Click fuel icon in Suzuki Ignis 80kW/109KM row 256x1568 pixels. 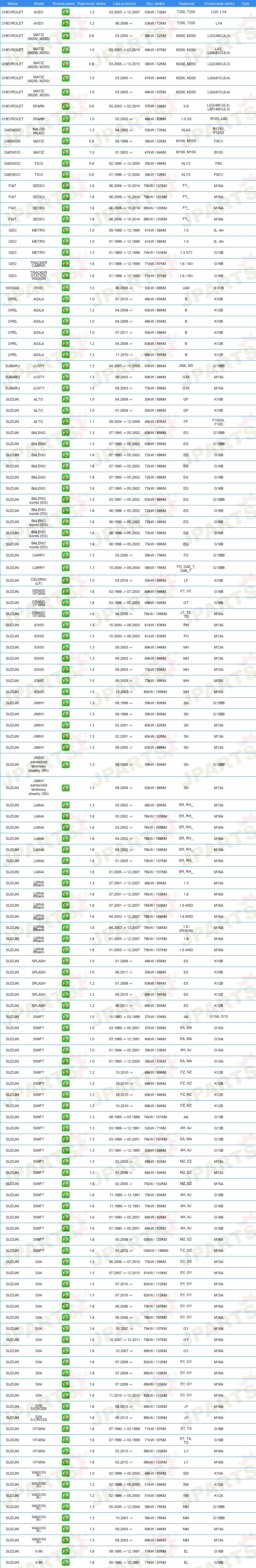[x=65, y=692]
